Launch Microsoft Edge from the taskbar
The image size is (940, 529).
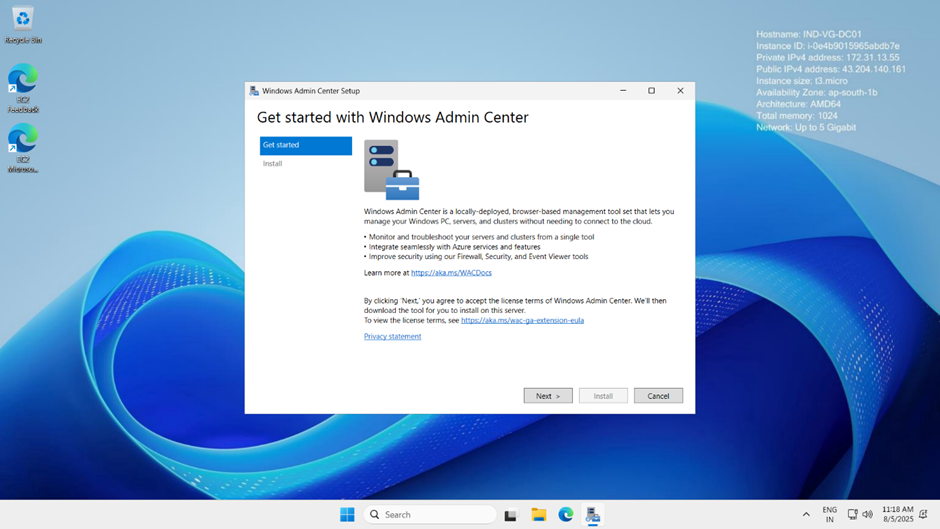coord(565,515)
